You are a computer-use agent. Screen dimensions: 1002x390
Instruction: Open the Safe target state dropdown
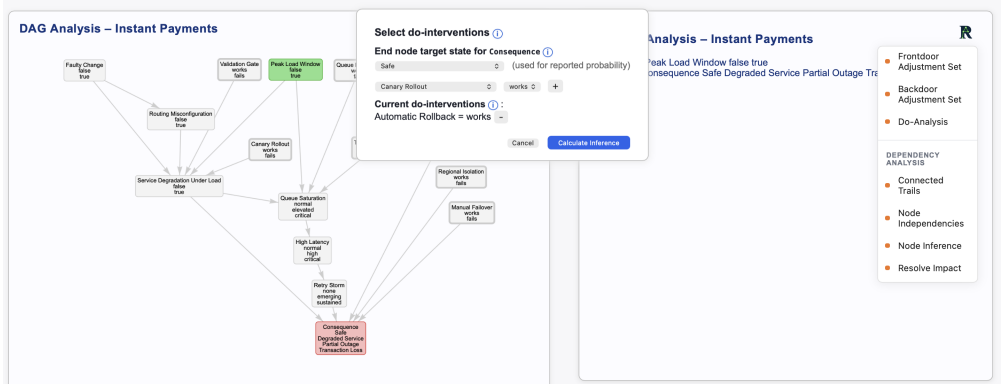440,66
